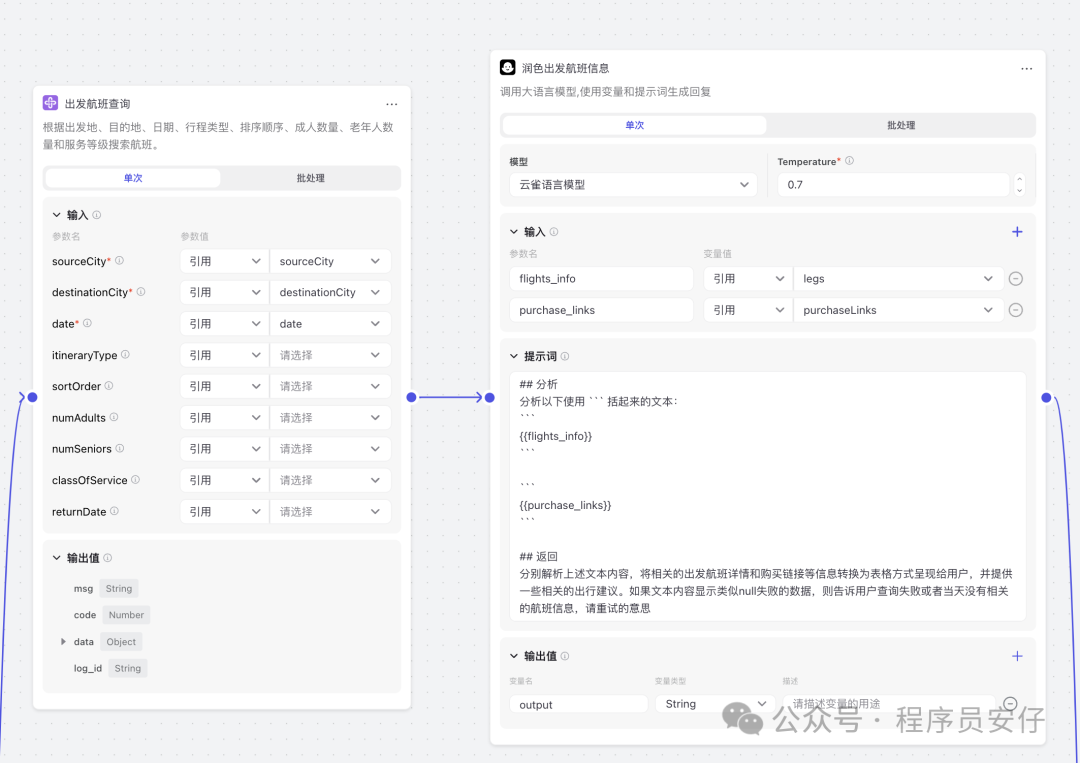Click the output variable name field
The image size is (1080, 763).
[x=578, y=704]
